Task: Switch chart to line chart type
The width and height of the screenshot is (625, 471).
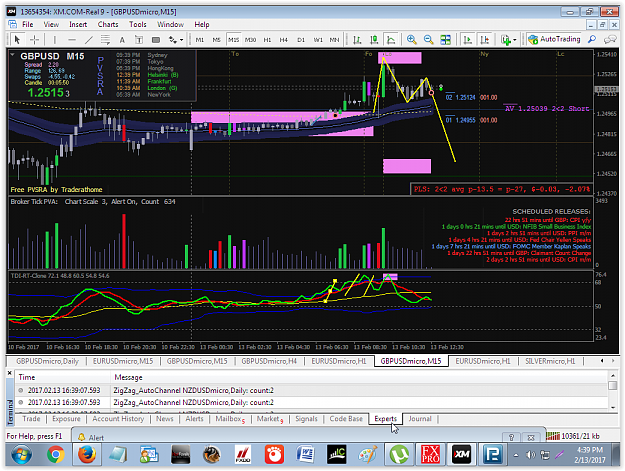Action: pyautogui.click(x=391, y=39)
